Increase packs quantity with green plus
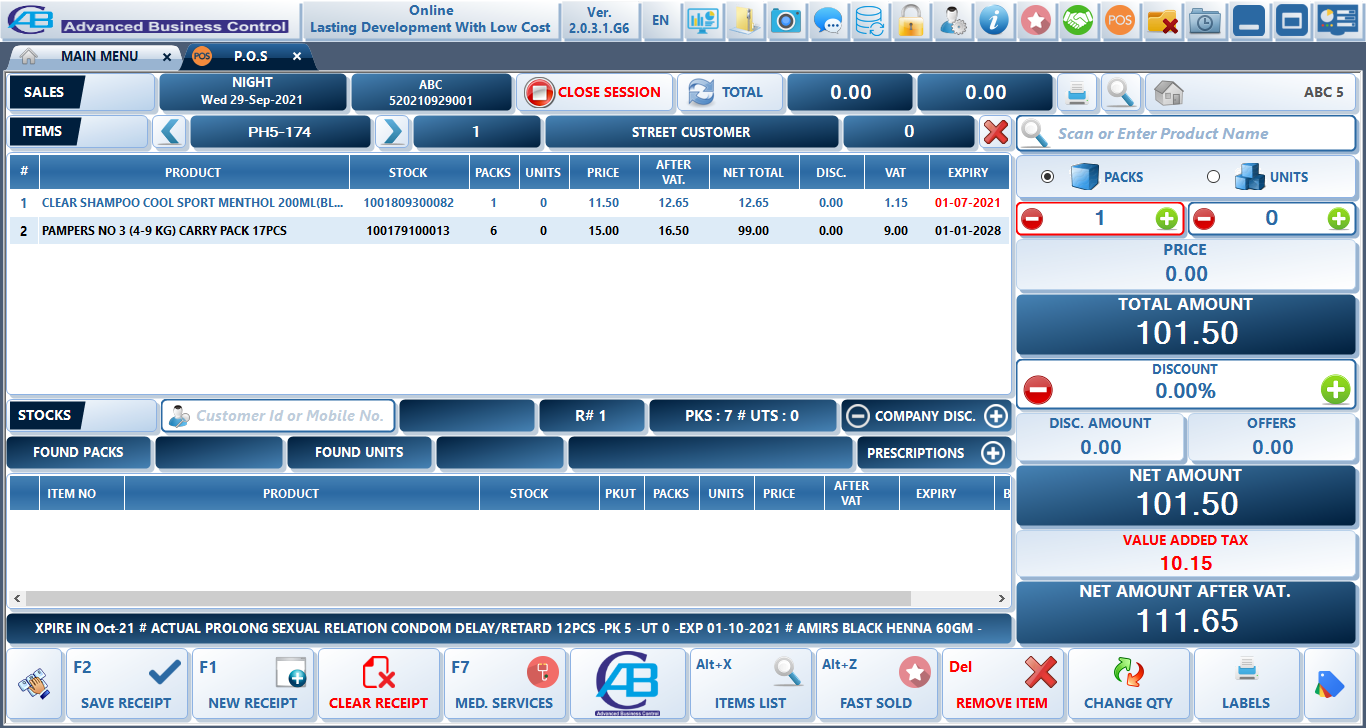1366x728 pixels. pos(1166,218)
